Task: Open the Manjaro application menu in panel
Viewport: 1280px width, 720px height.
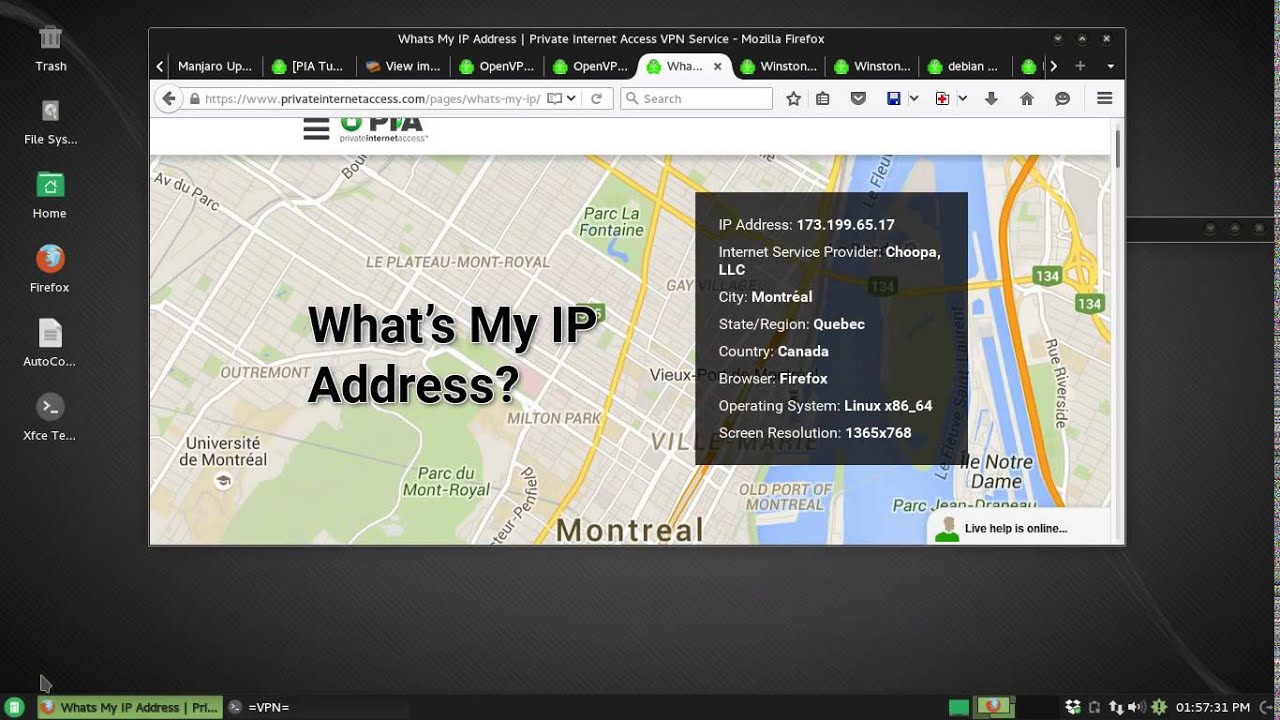Action: [15, 707]
